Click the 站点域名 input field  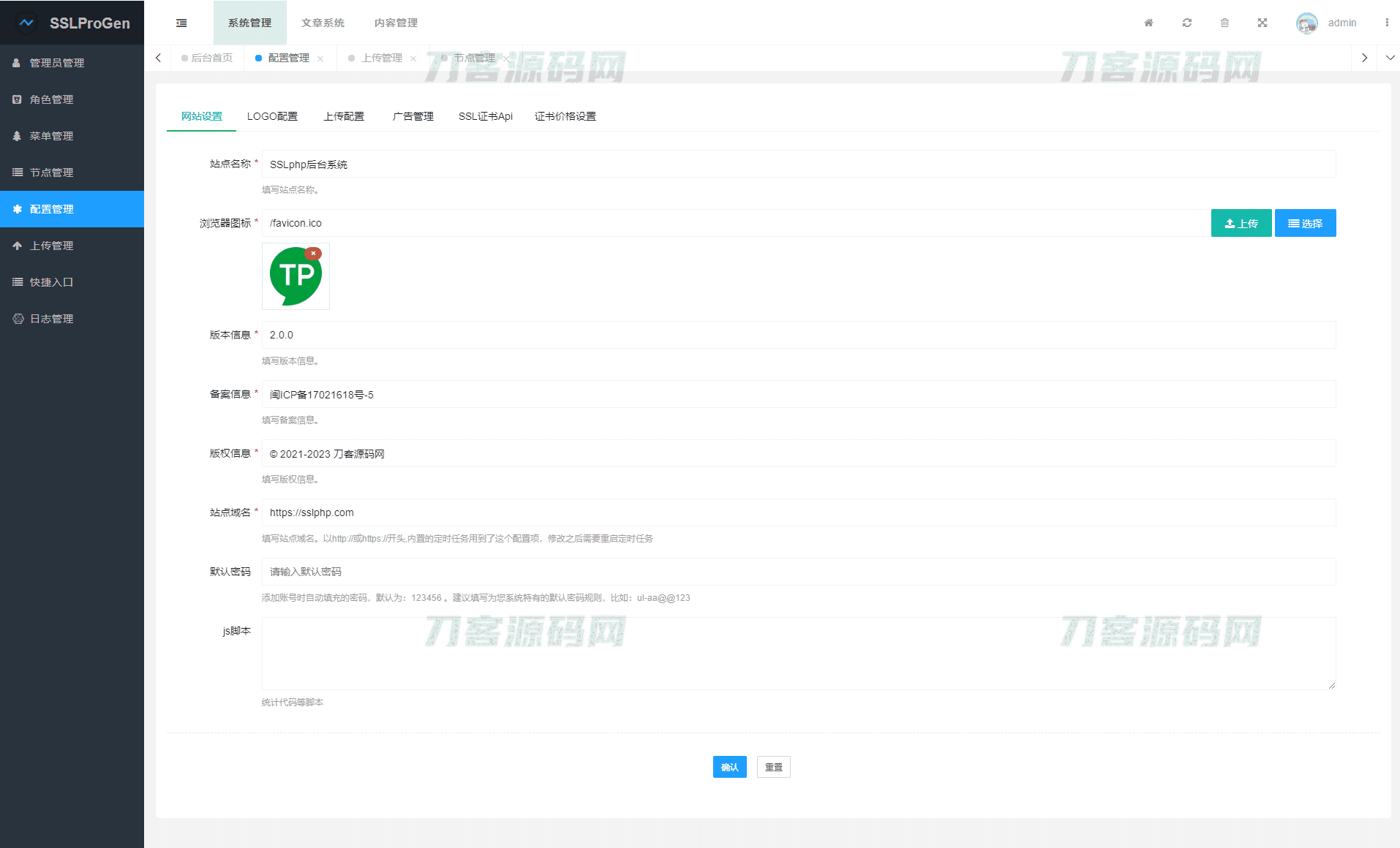tap(799, 512)
